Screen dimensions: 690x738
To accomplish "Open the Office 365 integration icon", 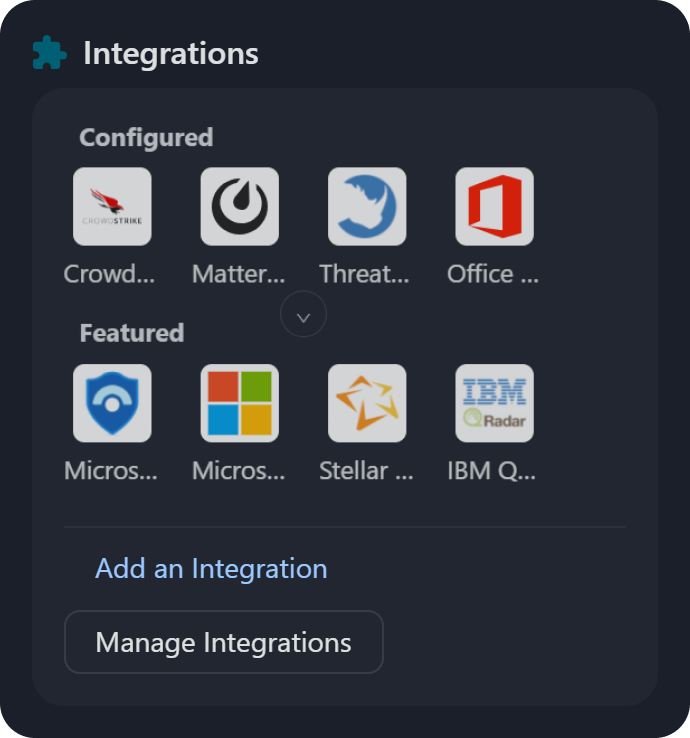I will tap(494, 206).
